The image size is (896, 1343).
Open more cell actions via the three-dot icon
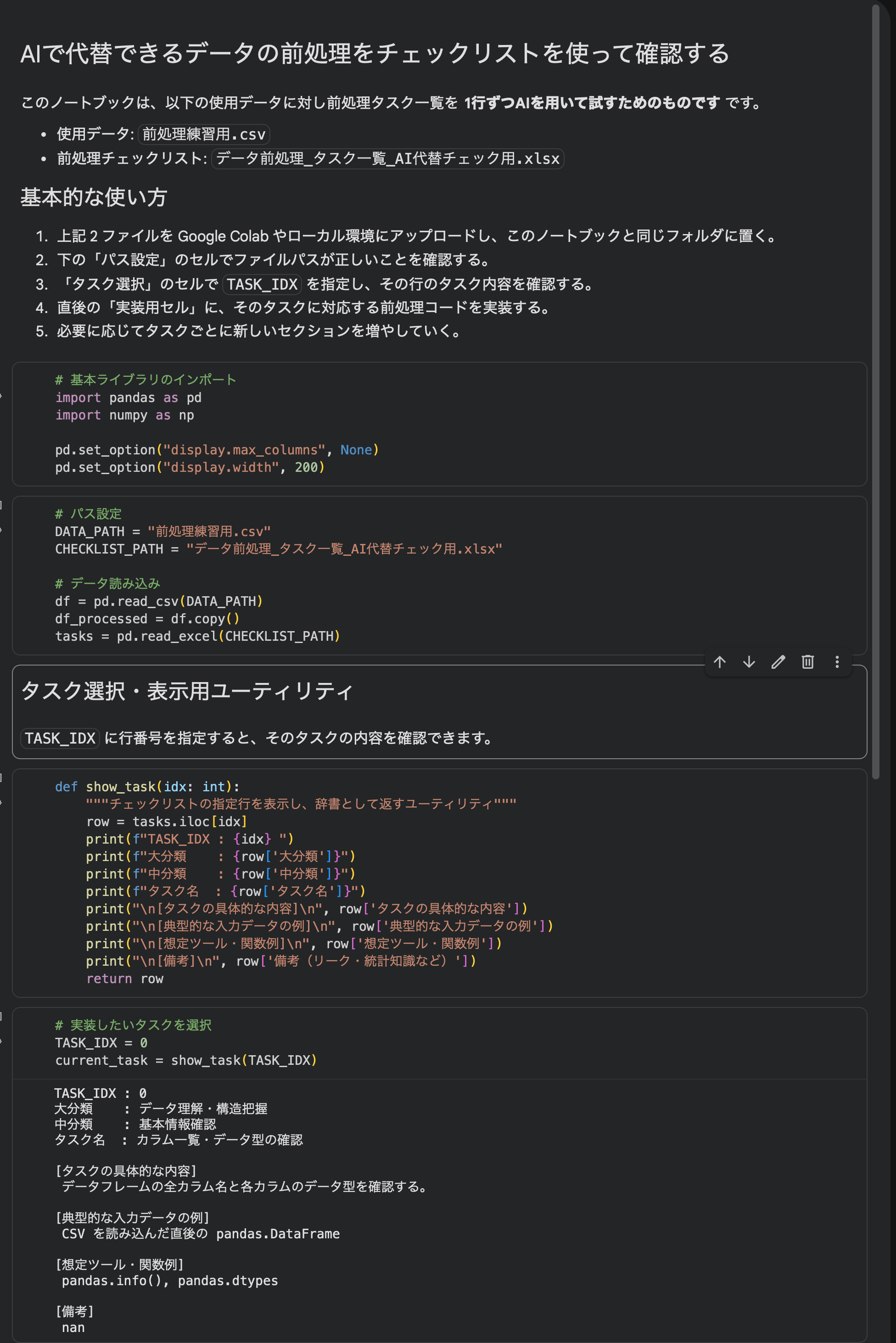(x=837, y=663)
